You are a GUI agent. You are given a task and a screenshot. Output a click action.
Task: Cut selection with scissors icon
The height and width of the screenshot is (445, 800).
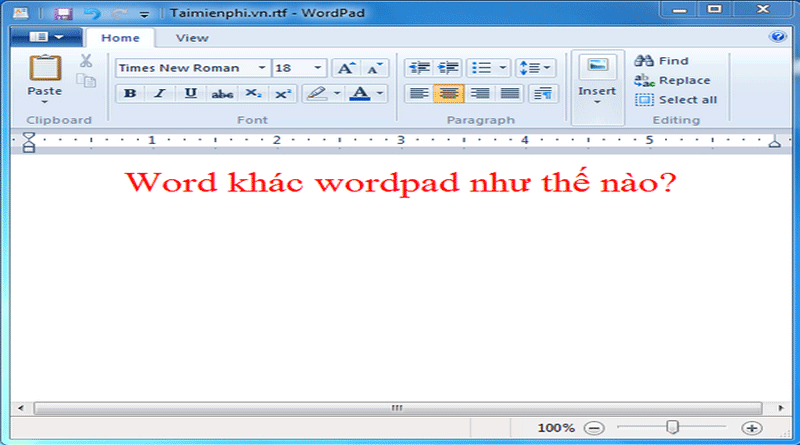(86, 61)
